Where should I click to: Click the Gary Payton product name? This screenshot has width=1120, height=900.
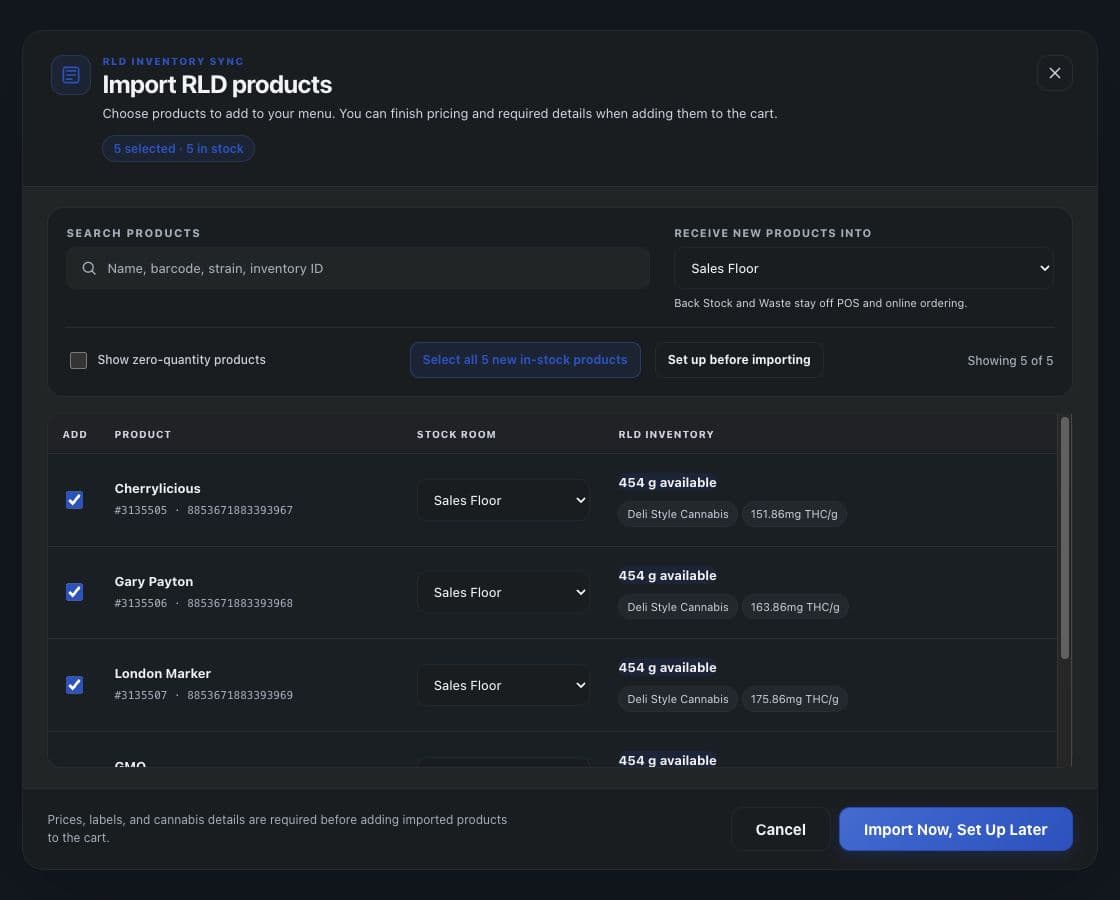pyautogui.click(x=154, y=581)
